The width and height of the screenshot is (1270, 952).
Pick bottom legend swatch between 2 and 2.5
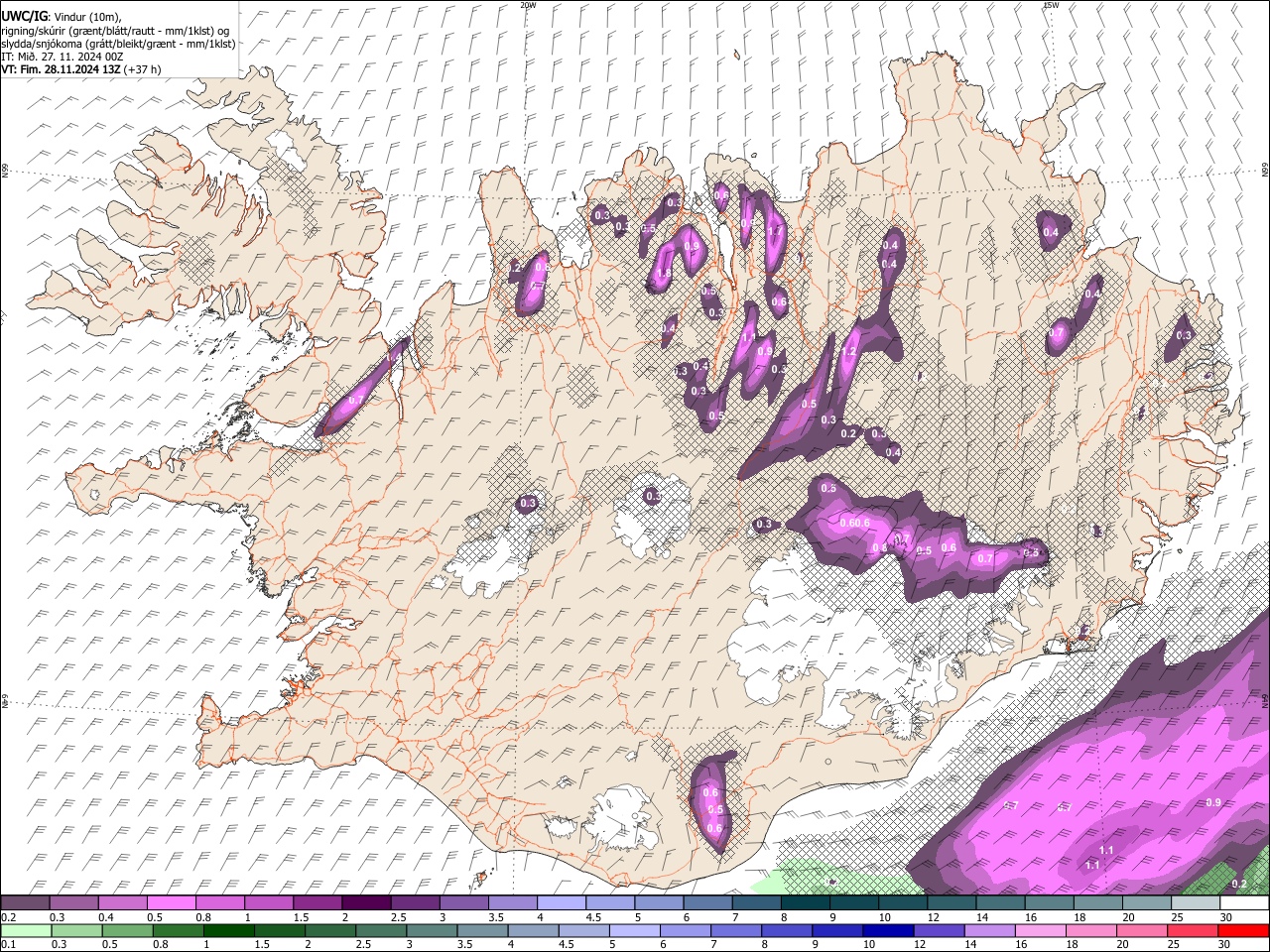tap(330, 930)
